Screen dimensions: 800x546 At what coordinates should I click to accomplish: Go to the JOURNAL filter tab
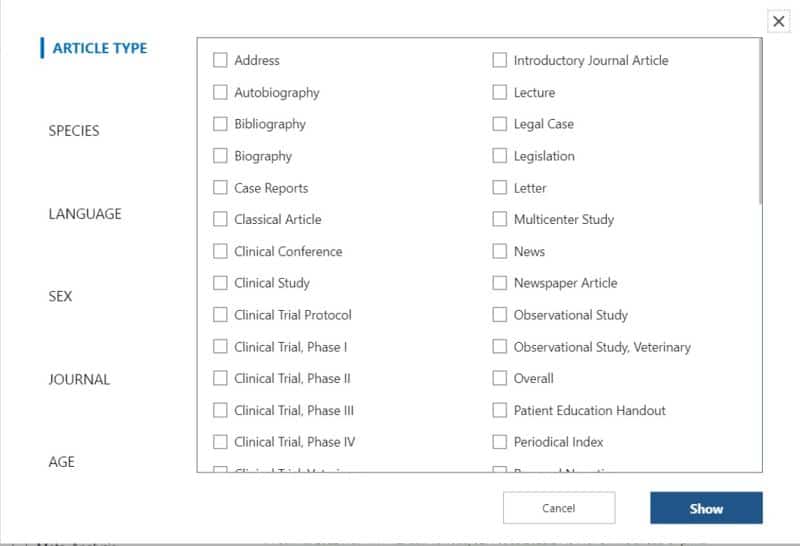(x=79, y=380)
